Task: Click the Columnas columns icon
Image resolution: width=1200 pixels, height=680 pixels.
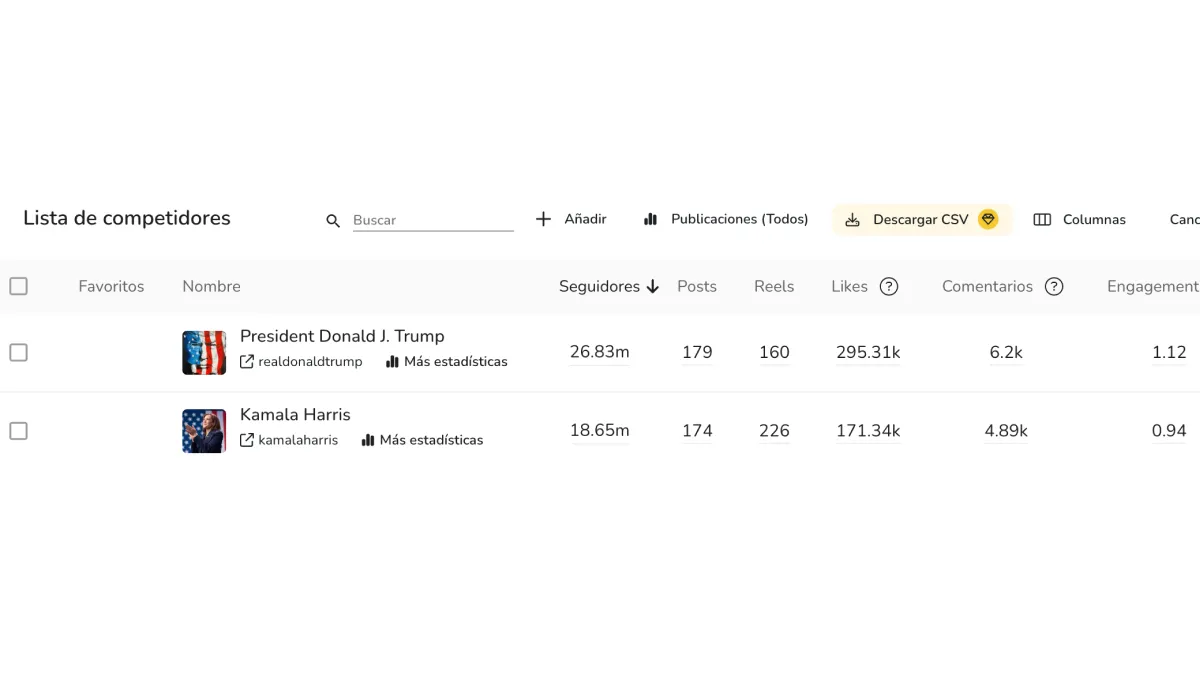Action: [x=1043, y=219]
